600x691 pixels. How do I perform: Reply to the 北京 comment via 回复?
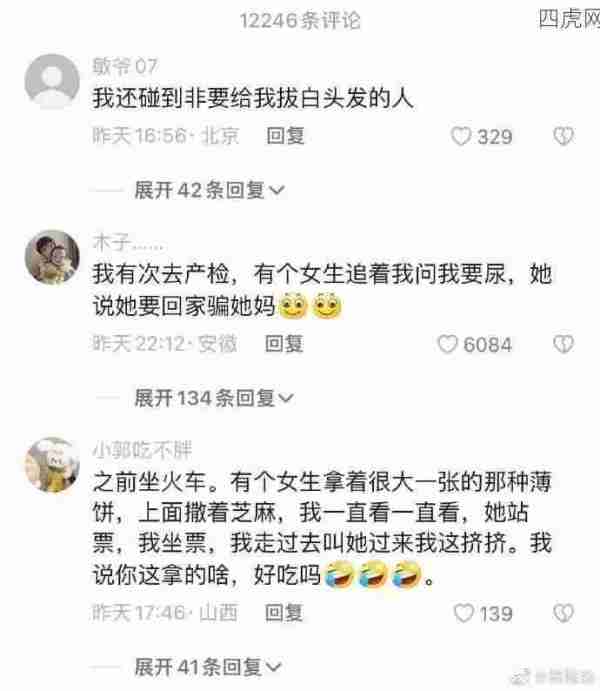(285, 136)
